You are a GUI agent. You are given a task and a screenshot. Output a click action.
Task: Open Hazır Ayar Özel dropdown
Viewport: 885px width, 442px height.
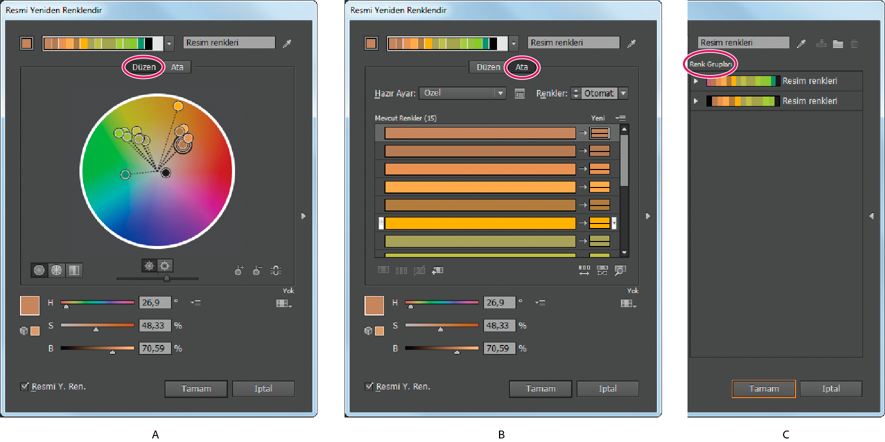[x=462, y=93]
